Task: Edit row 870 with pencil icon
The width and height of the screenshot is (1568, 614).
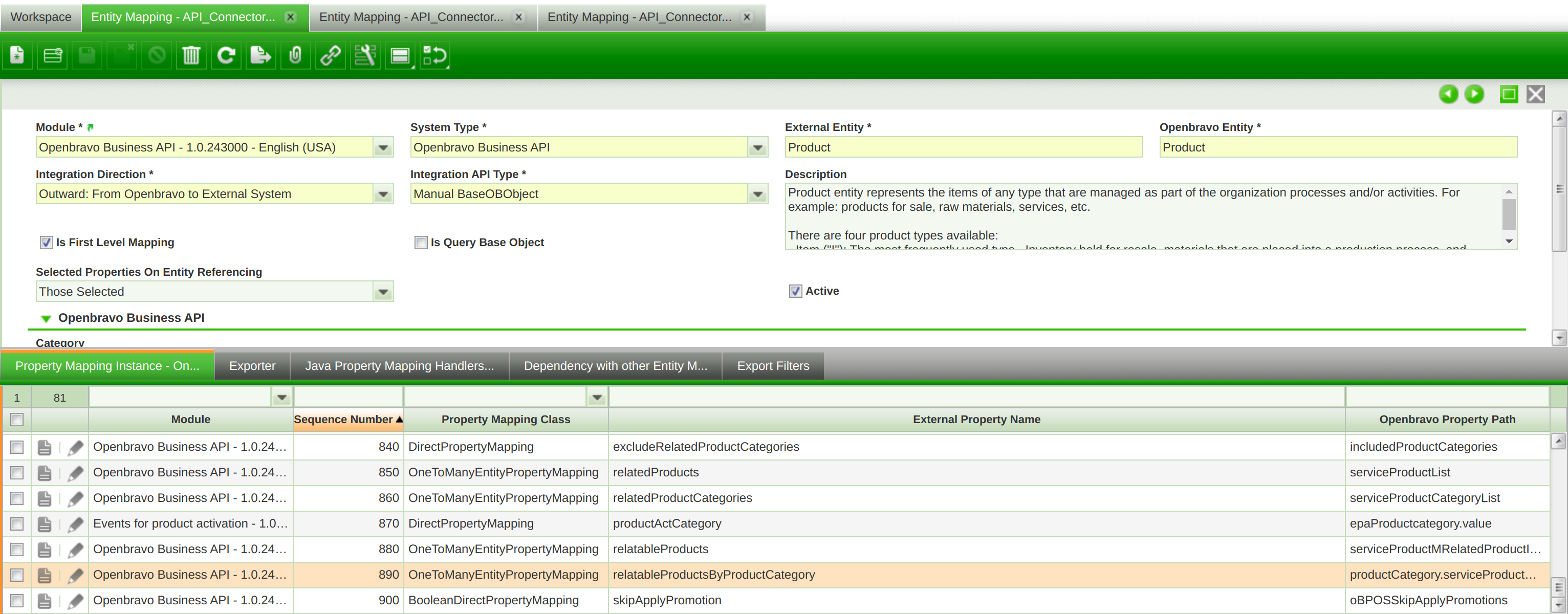Action: pos(75,524)
